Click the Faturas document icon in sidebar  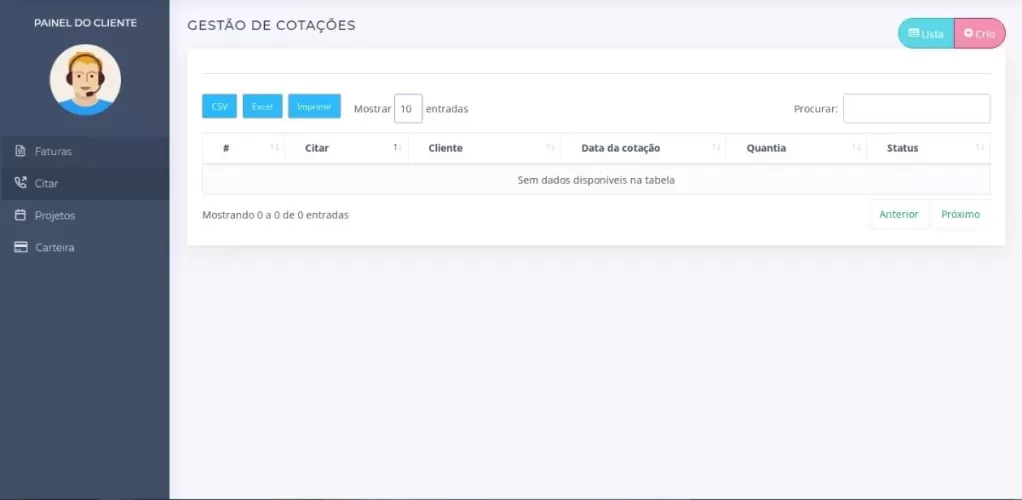(20, 151)
